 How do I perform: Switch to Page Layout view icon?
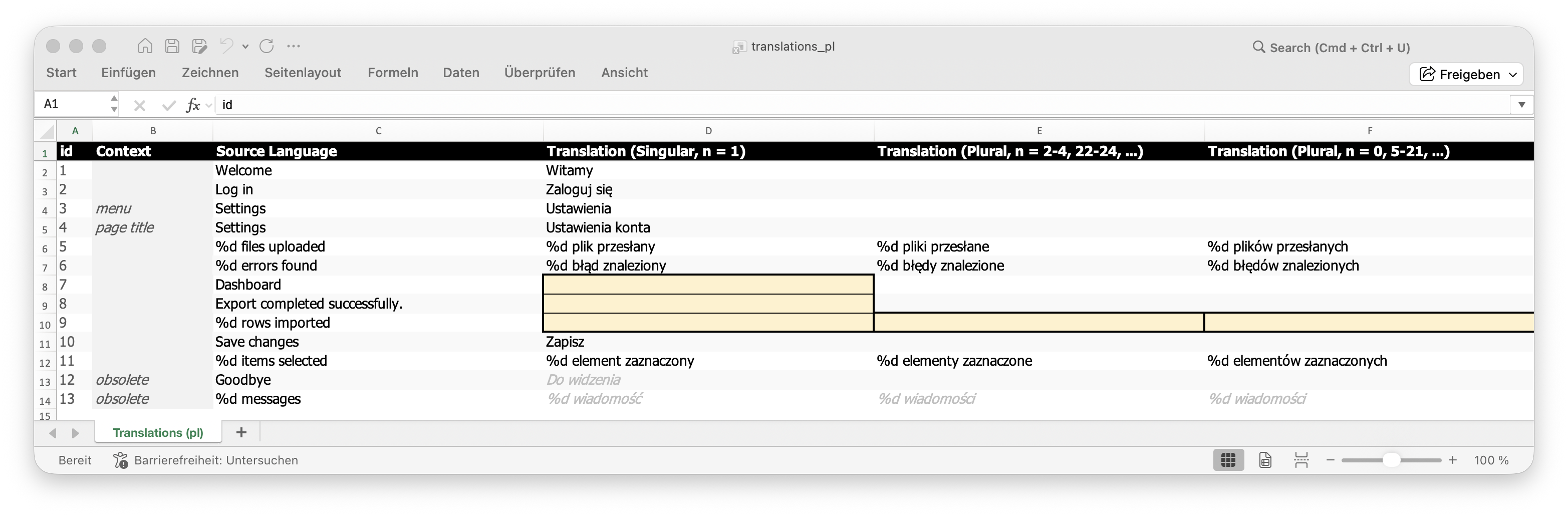coord(1265,460)
